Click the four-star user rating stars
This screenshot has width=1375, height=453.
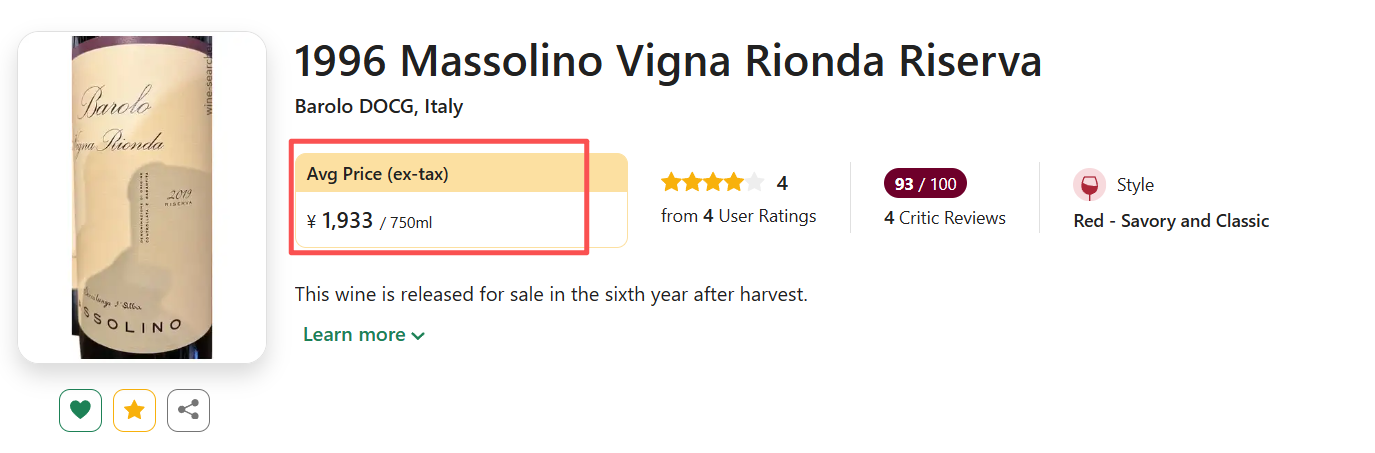712,183
